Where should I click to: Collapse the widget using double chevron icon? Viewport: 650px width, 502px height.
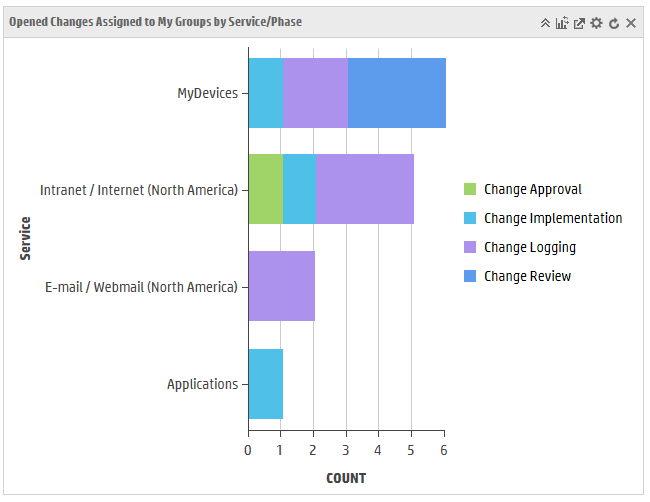point(545,23)
